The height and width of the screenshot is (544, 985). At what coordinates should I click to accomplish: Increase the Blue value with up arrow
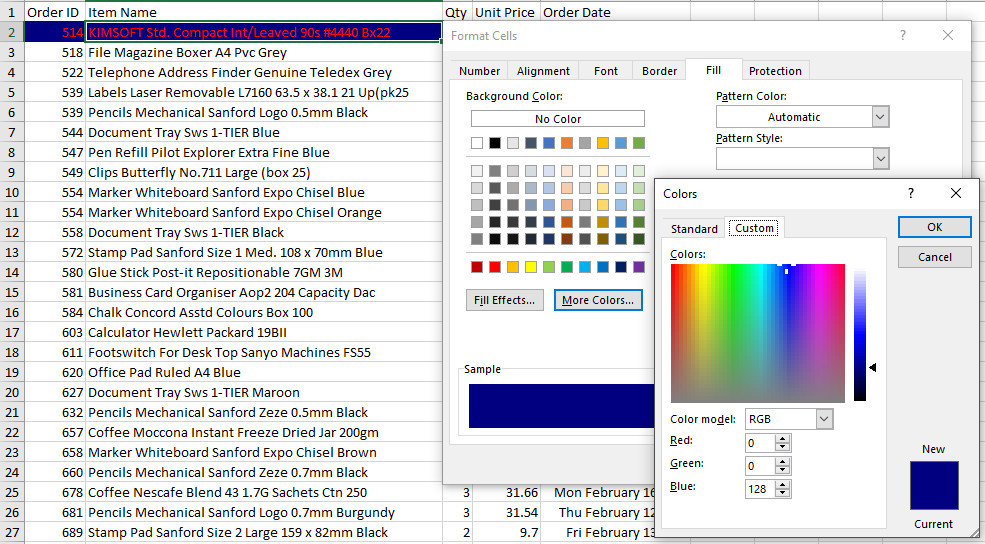pyautogui.click(x=782, y=484)
